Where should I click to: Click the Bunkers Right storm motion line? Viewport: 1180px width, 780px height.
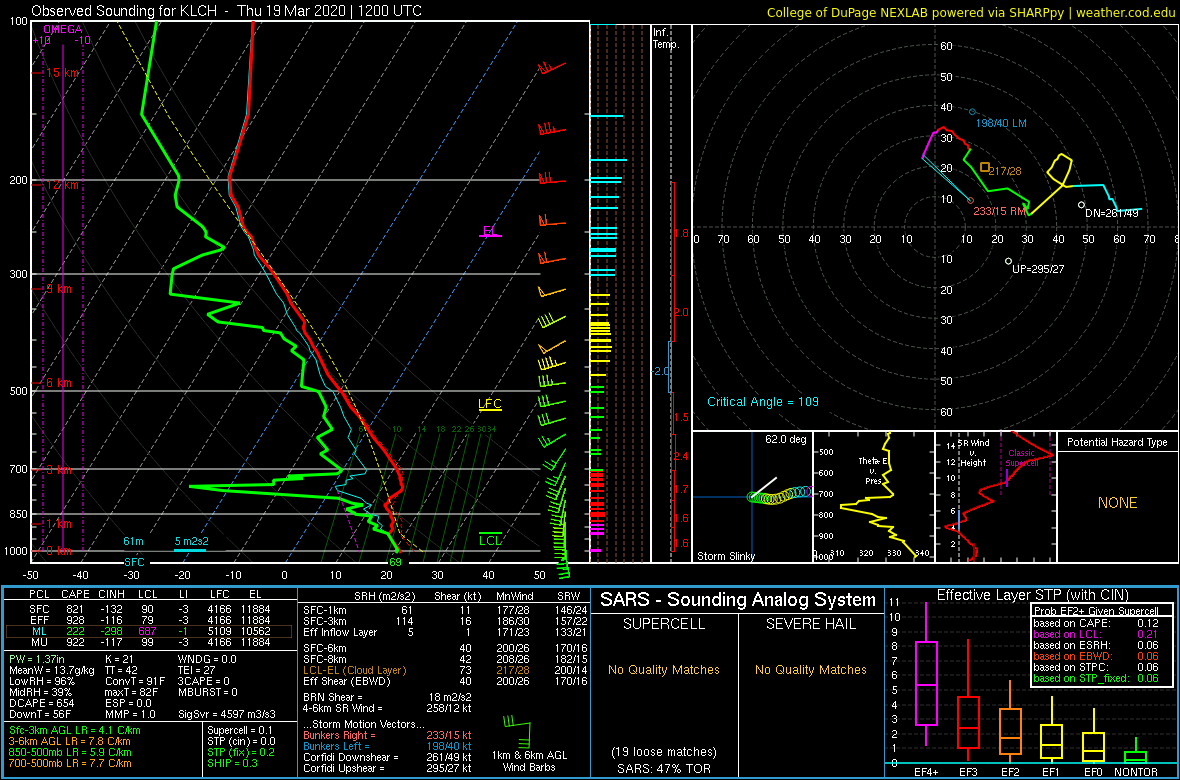pos(387,736)
